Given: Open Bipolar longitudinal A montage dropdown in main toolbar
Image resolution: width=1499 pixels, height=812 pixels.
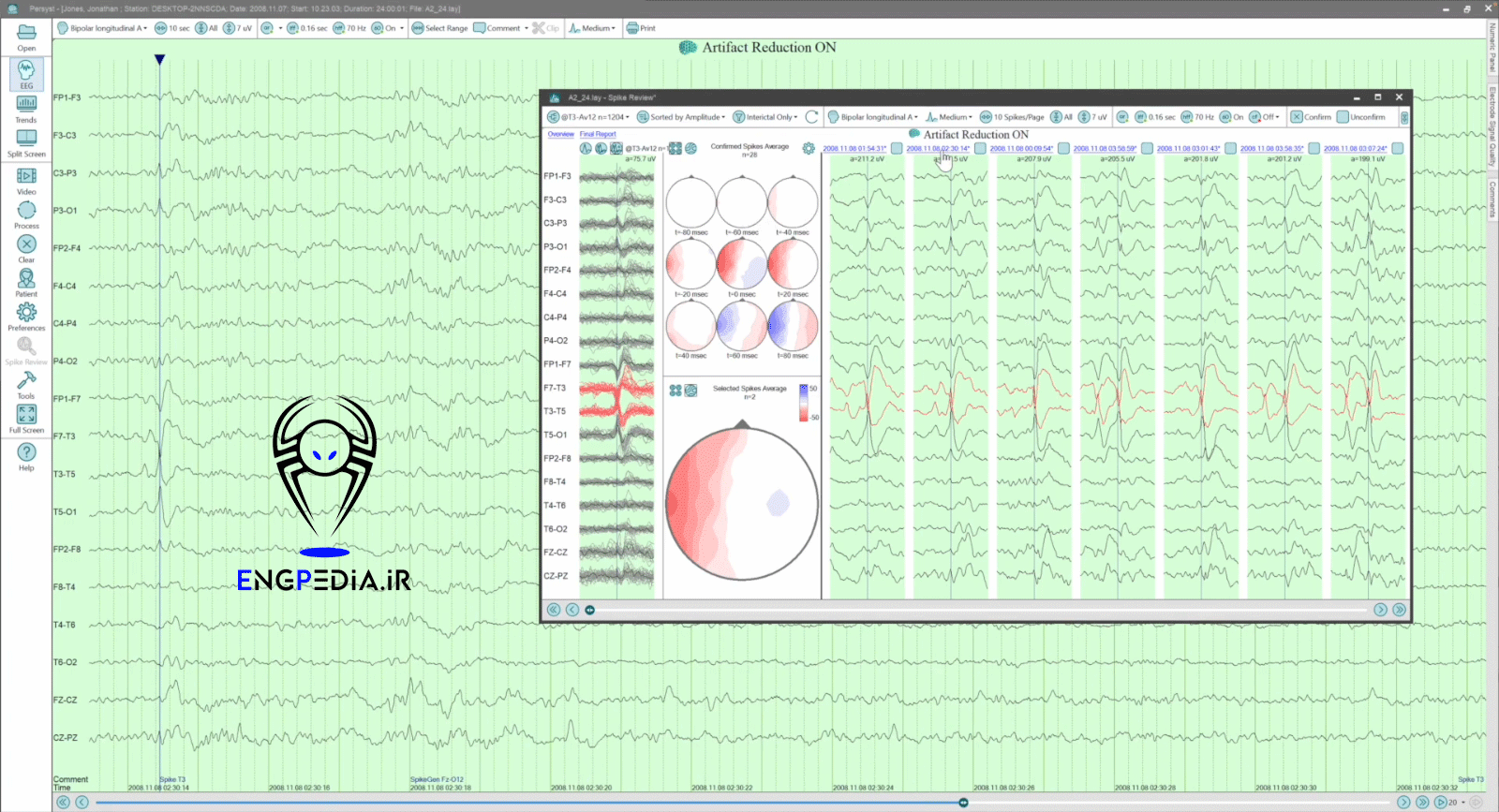Looking at the screenshot, I should (x=103, y=28).
